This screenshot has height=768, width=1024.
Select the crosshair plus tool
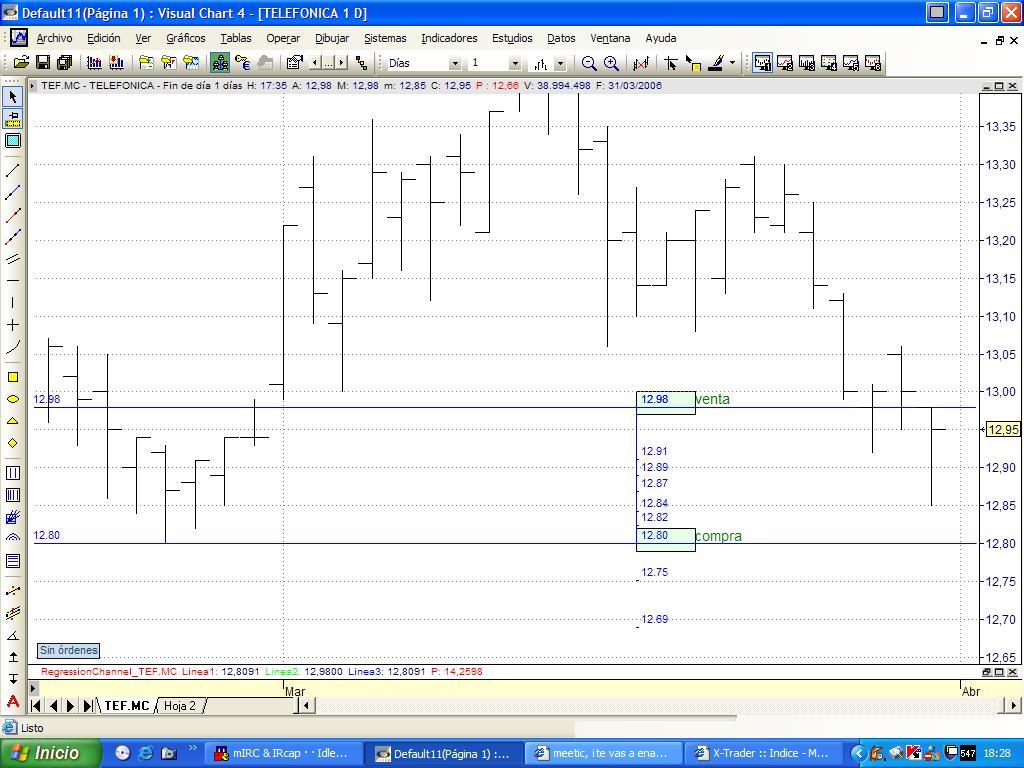point(12,325)
